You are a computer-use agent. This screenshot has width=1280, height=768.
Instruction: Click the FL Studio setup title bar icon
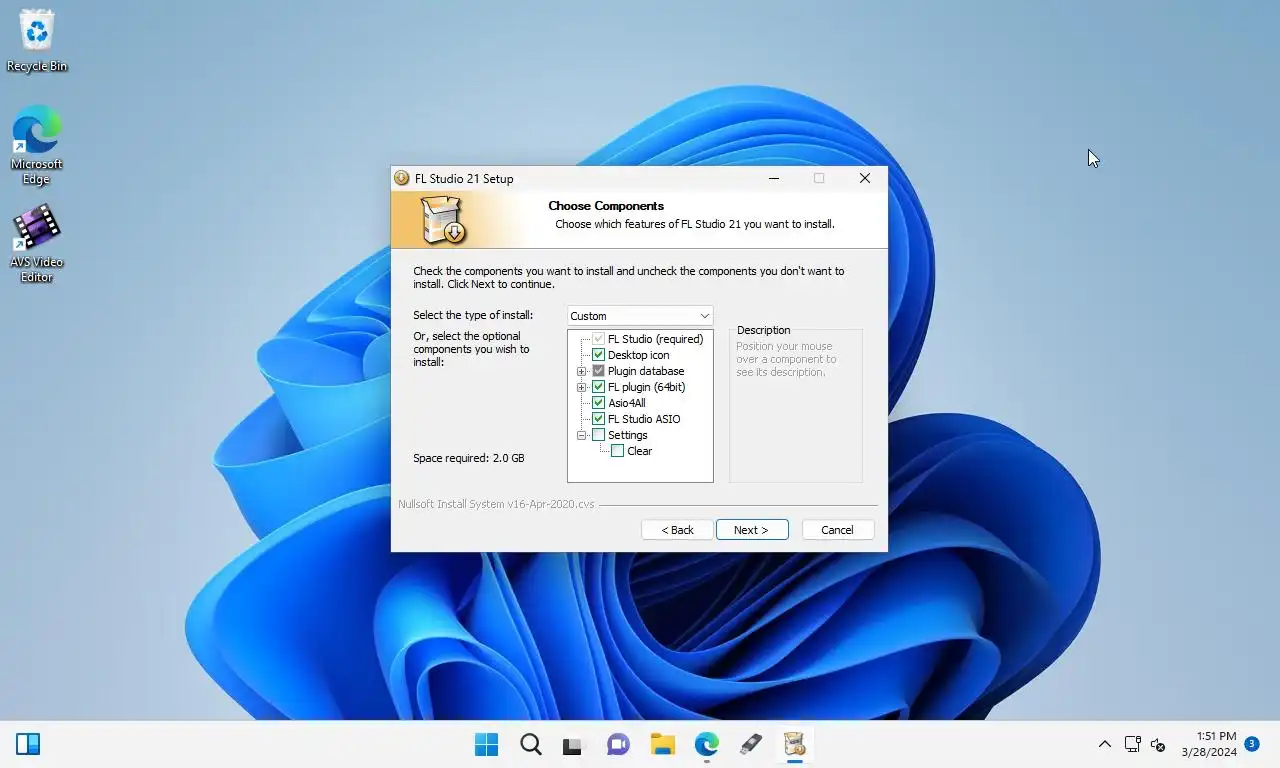(x=402, y=178)
